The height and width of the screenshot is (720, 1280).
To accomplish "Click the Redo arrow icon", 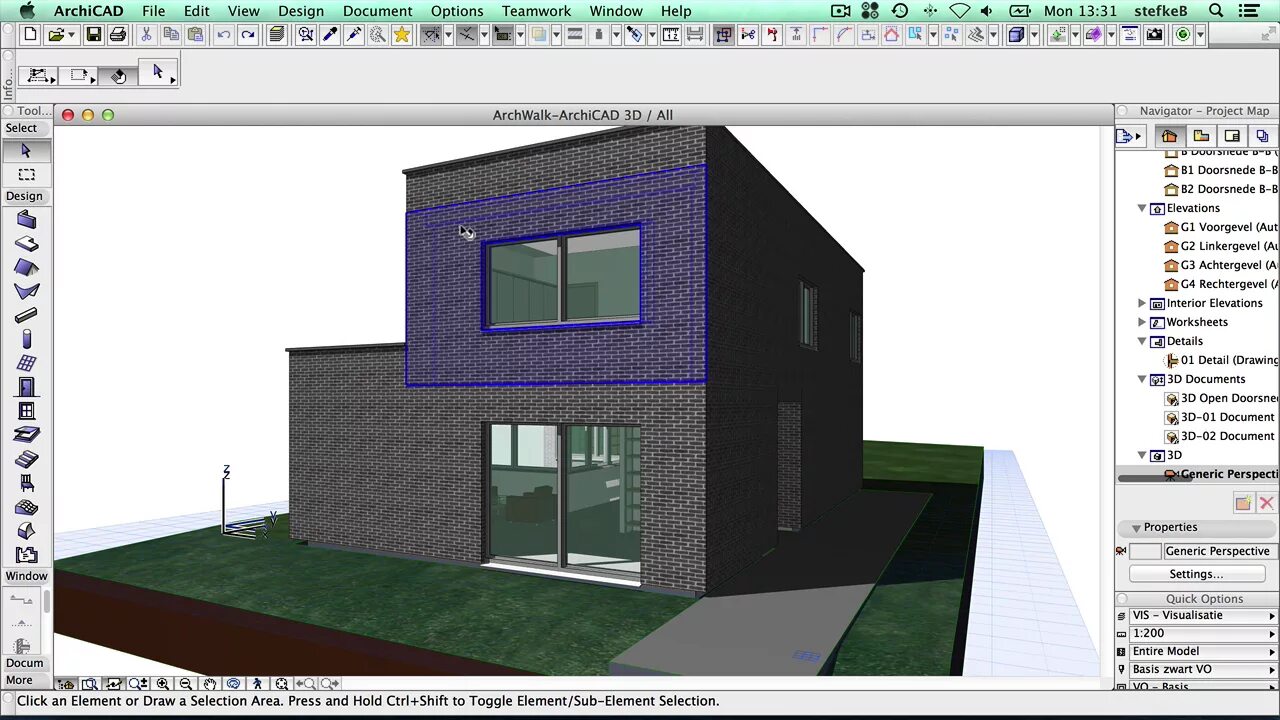I will point(247,35).
